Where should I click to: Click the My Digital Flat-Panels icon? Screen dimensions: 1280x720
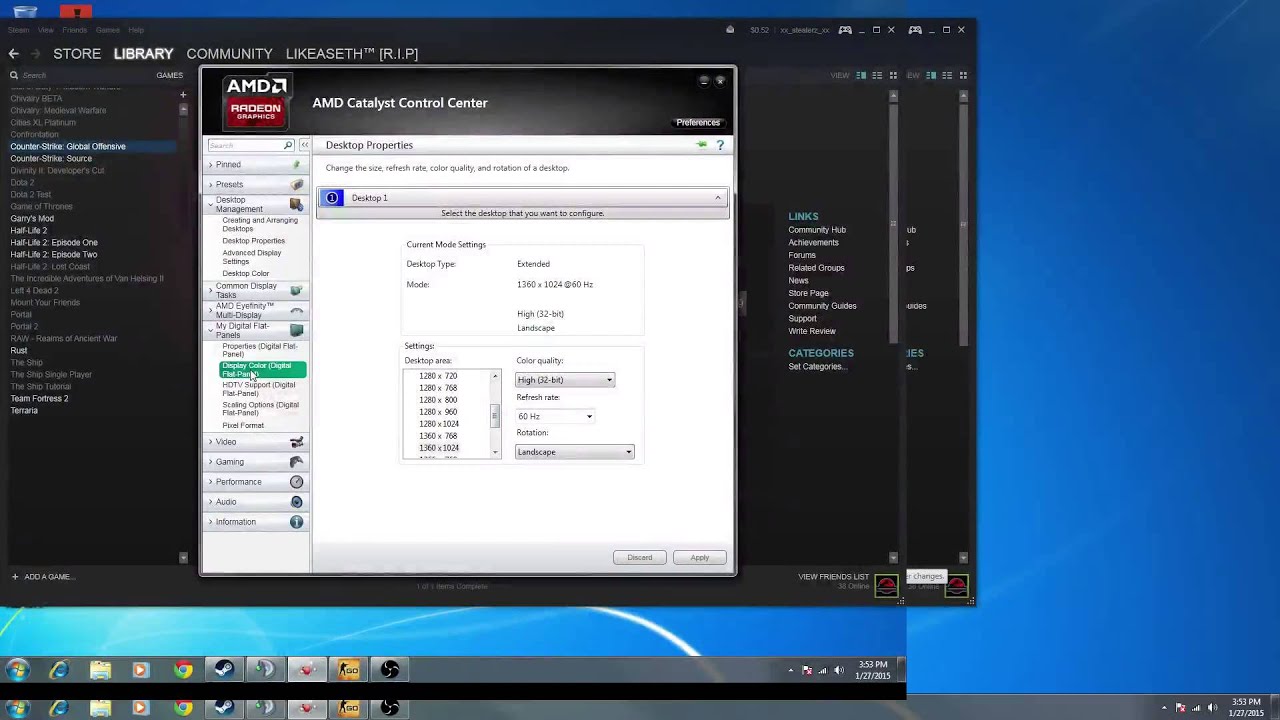(296, 330)
